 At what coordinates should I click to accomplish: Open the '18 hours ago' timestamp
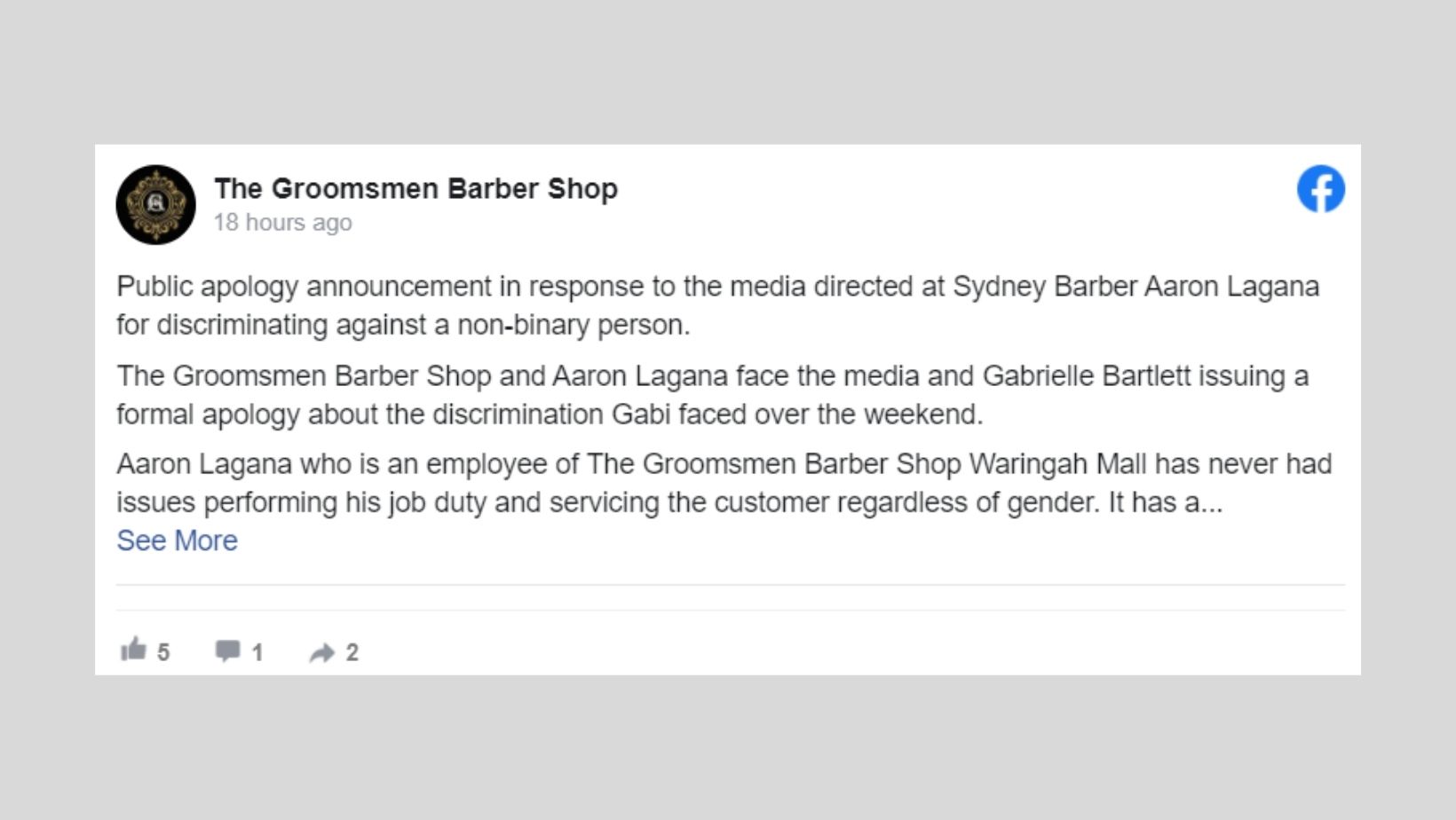coord(282,222)
